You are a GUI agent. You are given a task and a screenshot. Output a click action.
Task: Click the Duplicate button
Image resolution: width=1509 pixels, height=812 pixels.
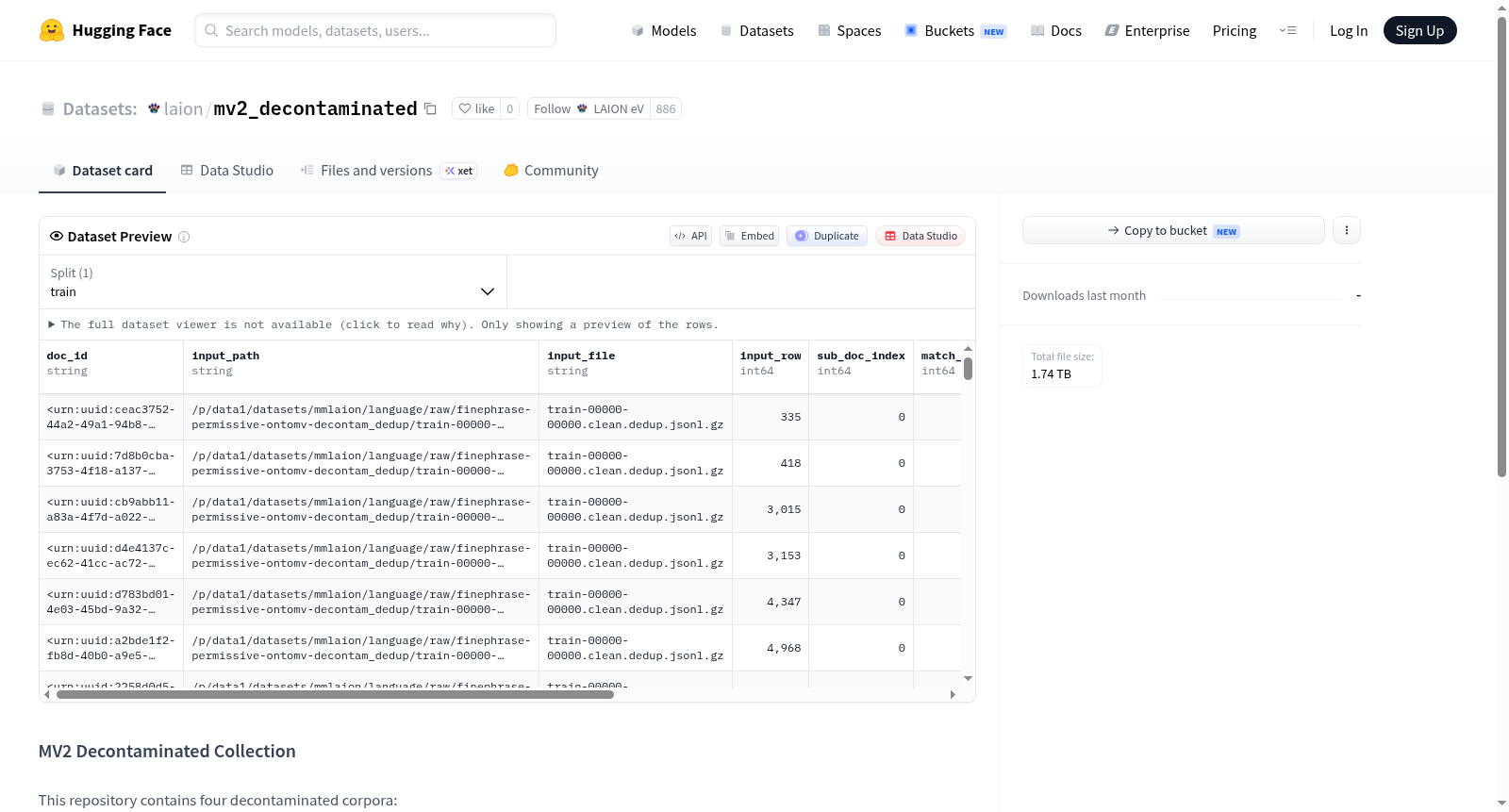tap(826, 236)
